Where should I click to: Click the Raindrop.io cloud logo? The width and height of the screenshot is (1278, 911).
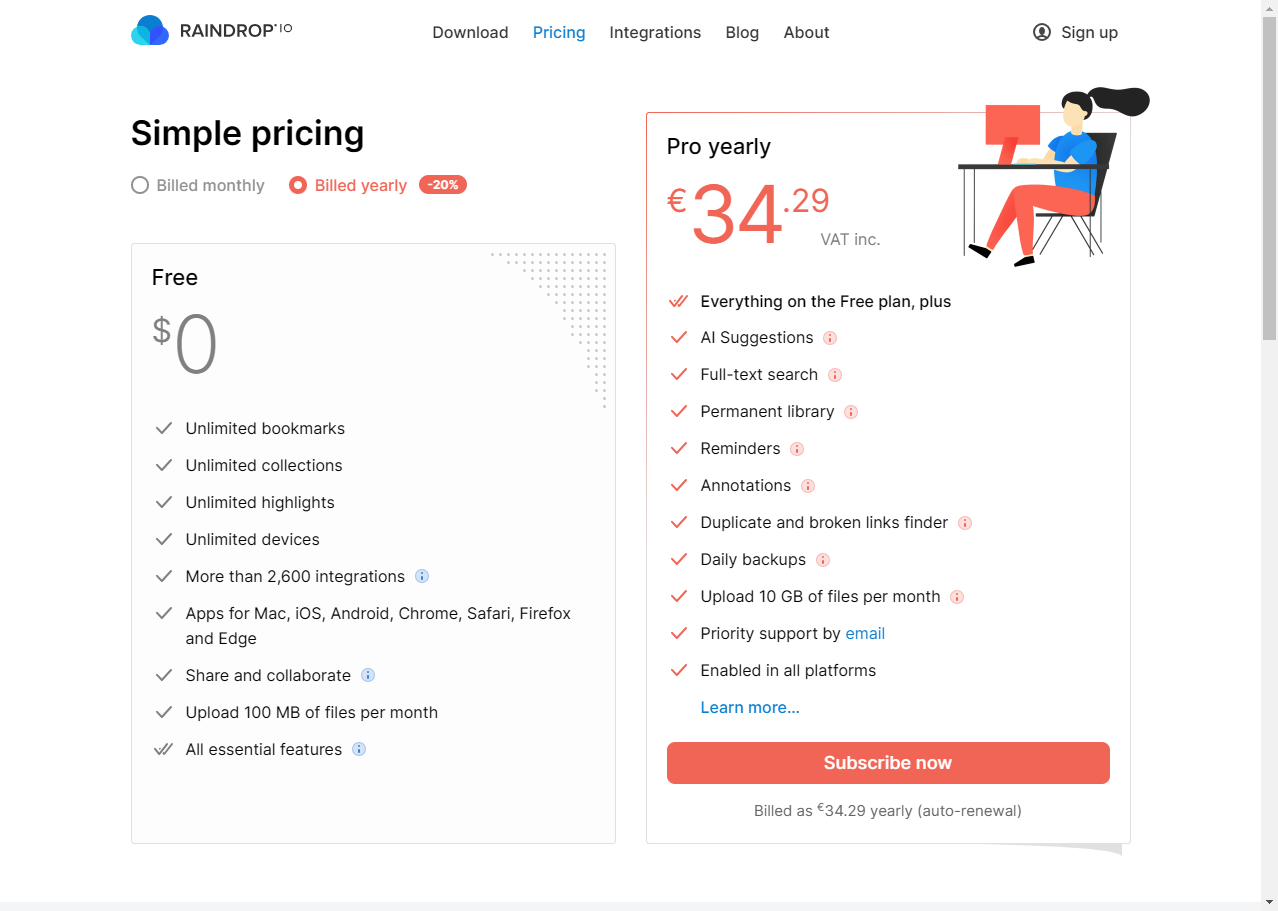click(x=150, y=31)
